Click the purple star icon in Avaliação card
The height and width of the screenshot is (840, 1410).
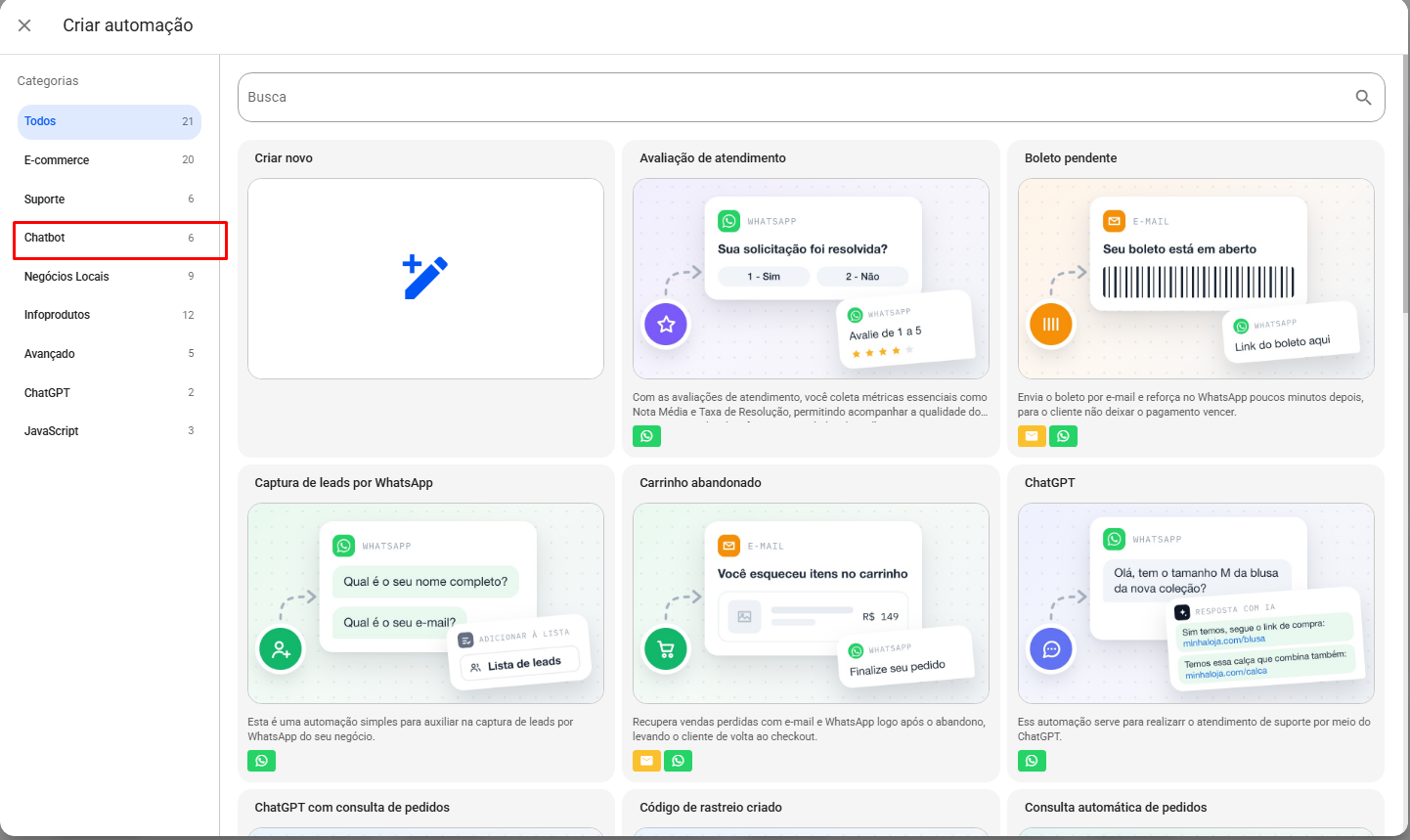pos(666,325)
